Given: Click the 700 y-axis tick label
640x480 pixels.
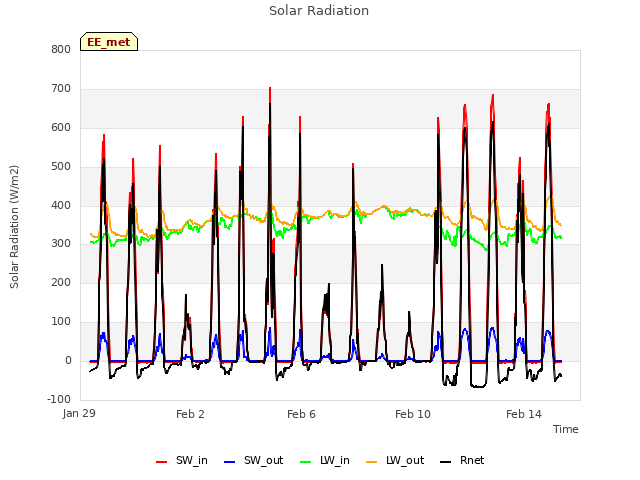Looking at the screenshot, I should click(x=61, y=89).
